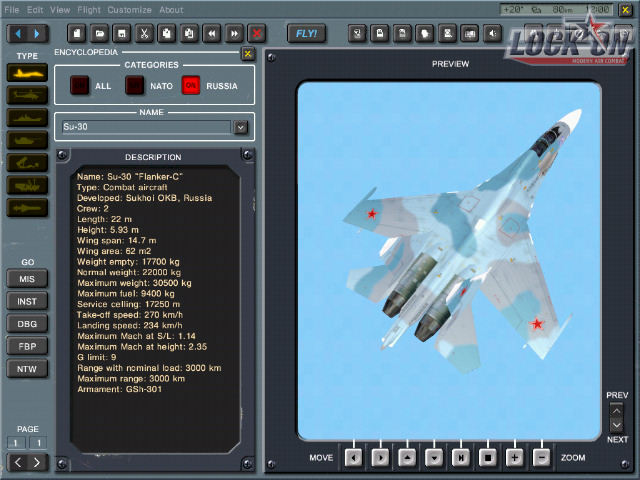Open the Customize menu

click(x=131, y=9)
